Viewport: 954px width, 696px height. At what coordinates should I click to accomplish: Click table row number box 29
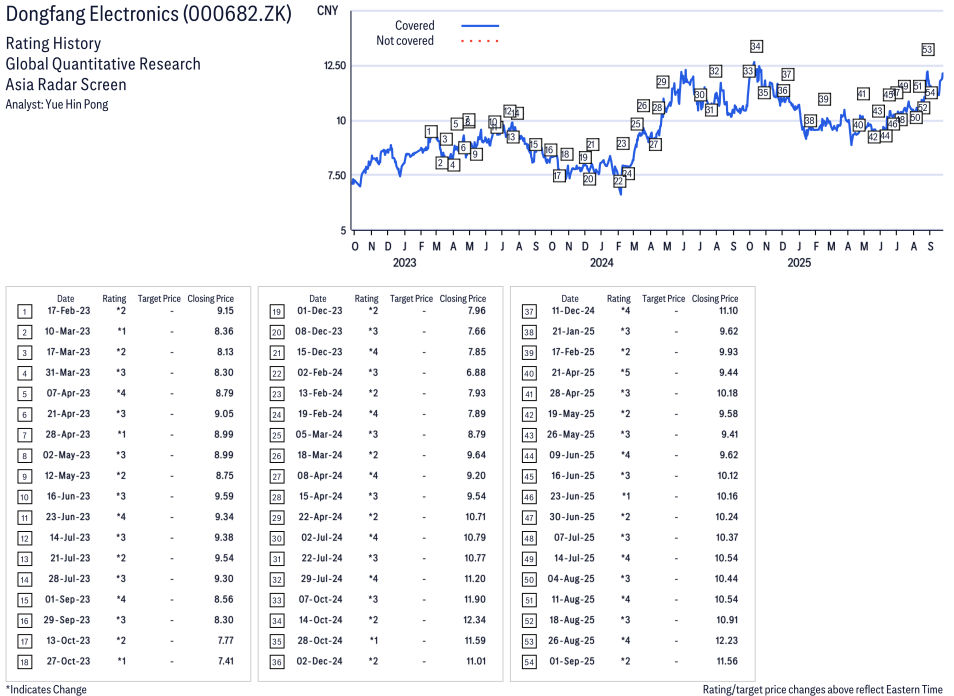(x=277, y=518)
